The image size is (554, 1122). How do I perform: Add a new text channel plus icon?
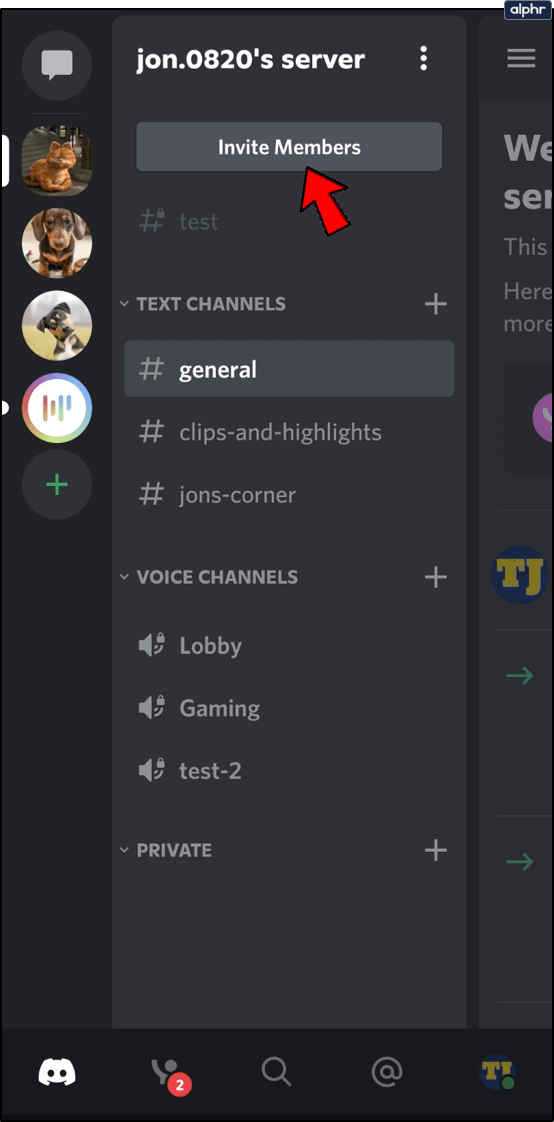435,304
